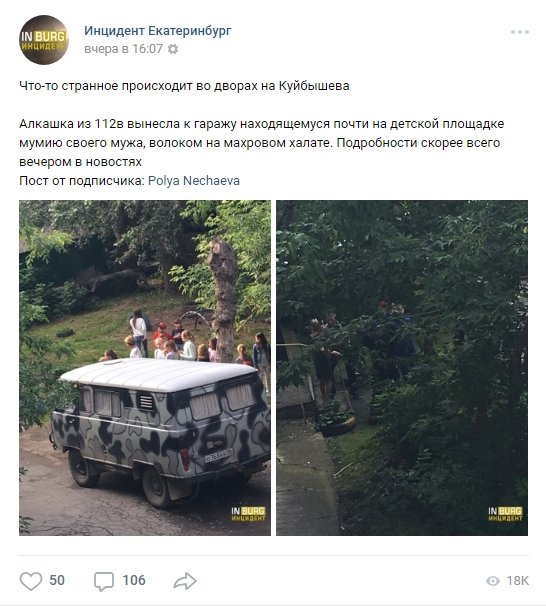Click the eye views counter icon
Screen dimensions: 546x606
tap(493, 580)
